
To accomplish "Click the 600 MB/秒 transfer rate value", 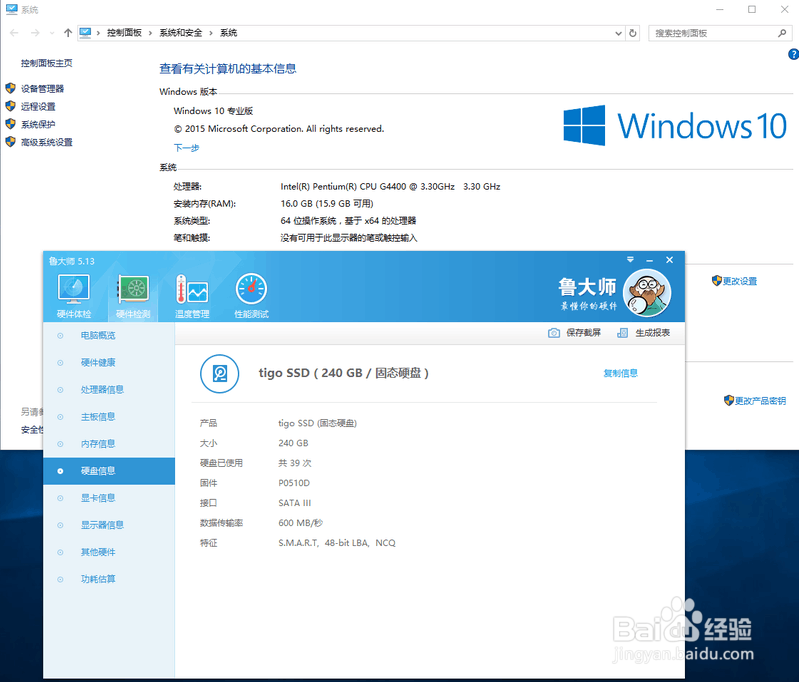I will point(301,522).
